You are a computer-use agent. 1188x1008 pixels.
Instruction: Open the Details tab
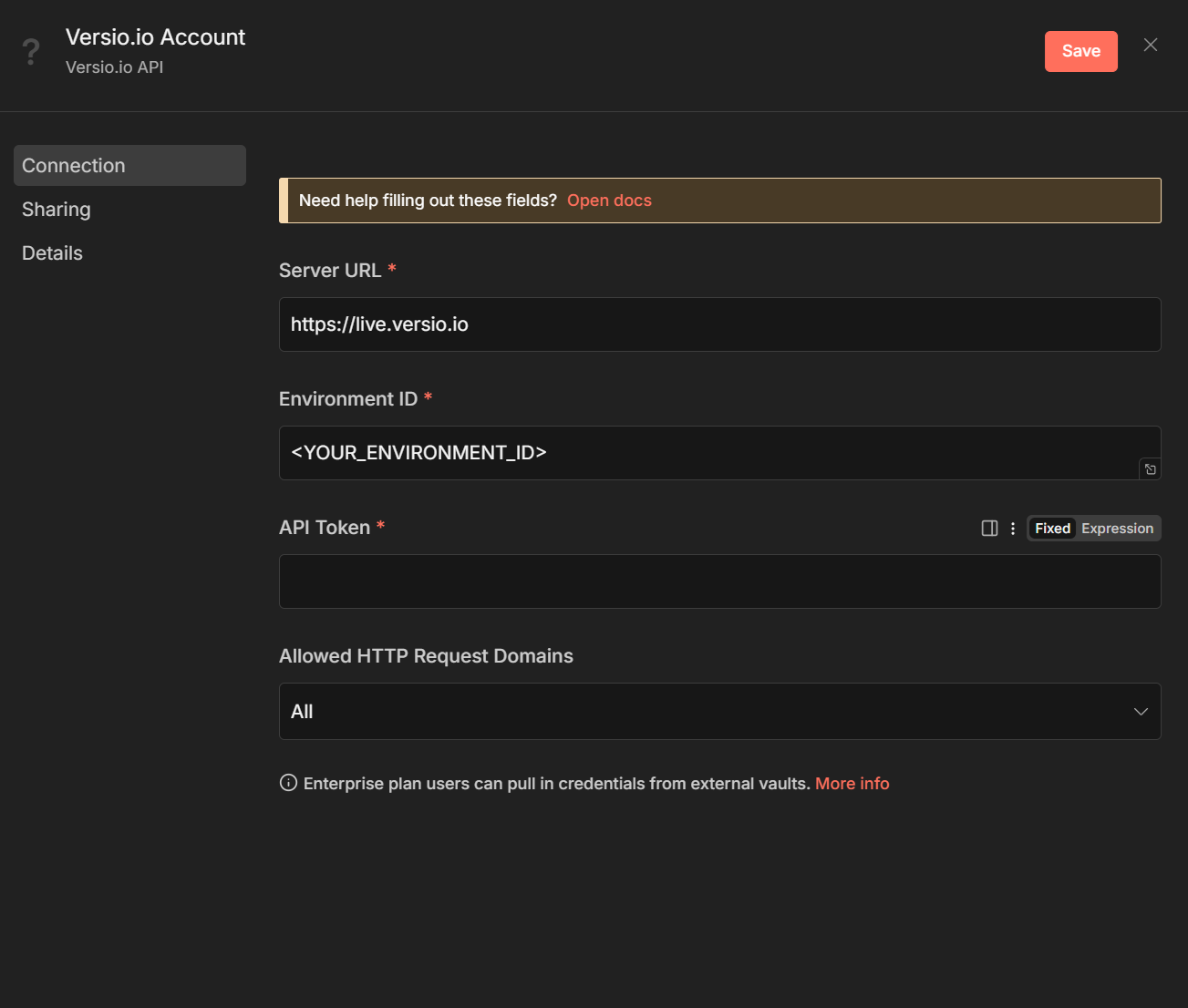pyautogui.click(x=52, y=252)
